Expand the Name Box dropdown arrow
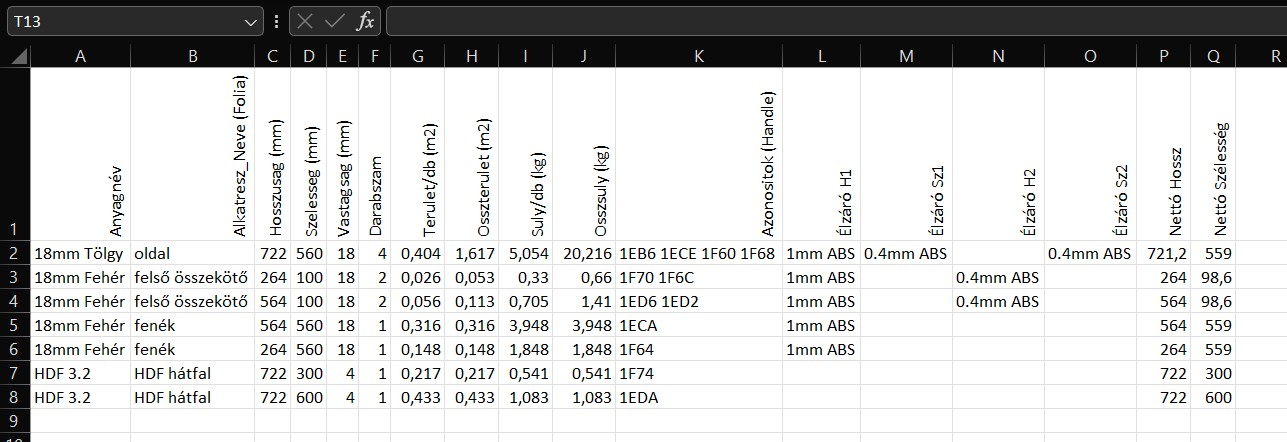Screen dimensions: 1287x442 pos(251,21)
